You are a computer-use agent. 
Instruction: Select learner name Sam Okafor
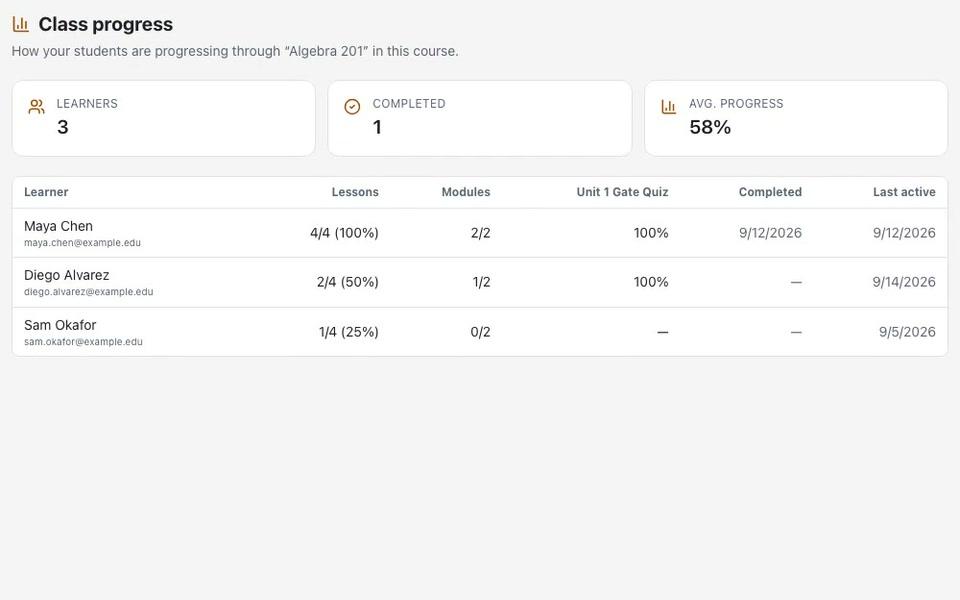point(60,325)
